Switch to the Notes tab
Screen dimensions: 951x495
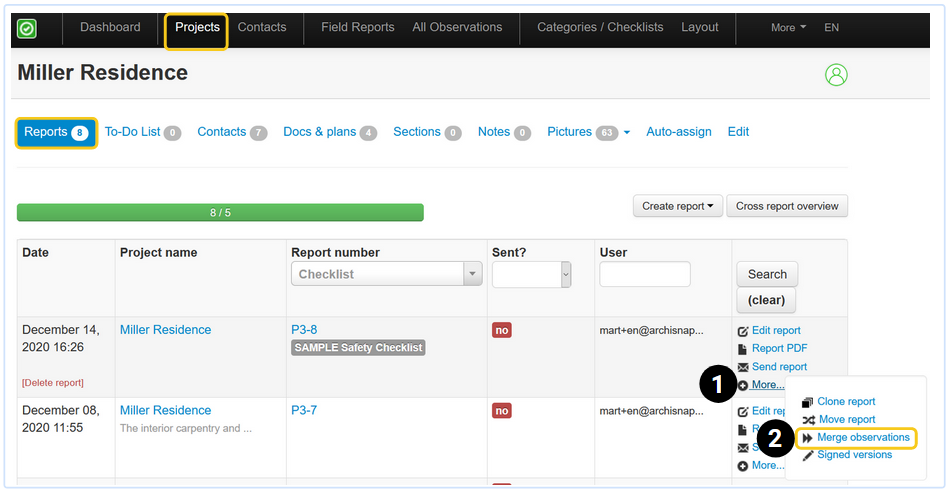(504, 132)
